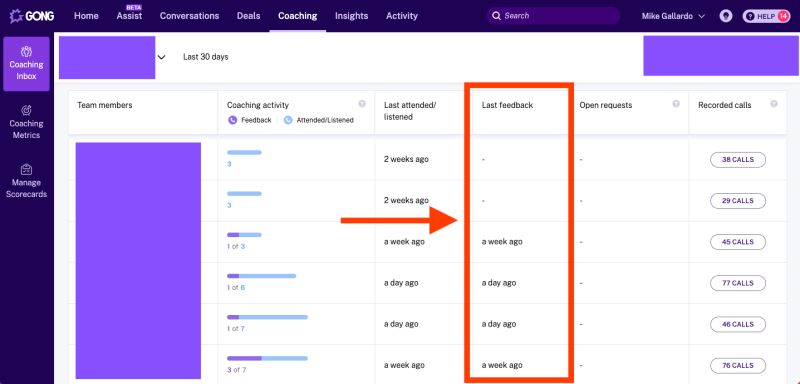Click the Gong logo
Image resolution: width=800 pixels, height=384 pixels.
pos(32,16)
